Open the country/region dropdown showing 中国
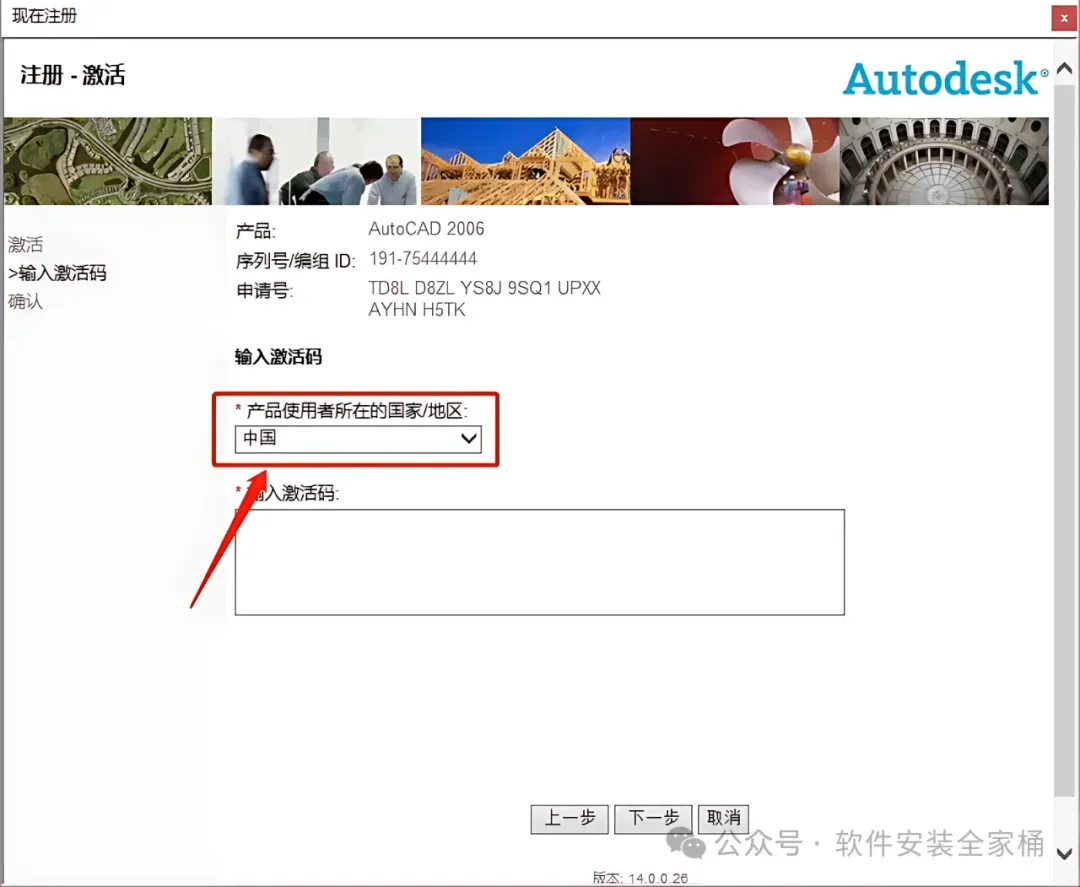Image resolution: width=1080 pixels, height=887 pixels. coord(358,439)
